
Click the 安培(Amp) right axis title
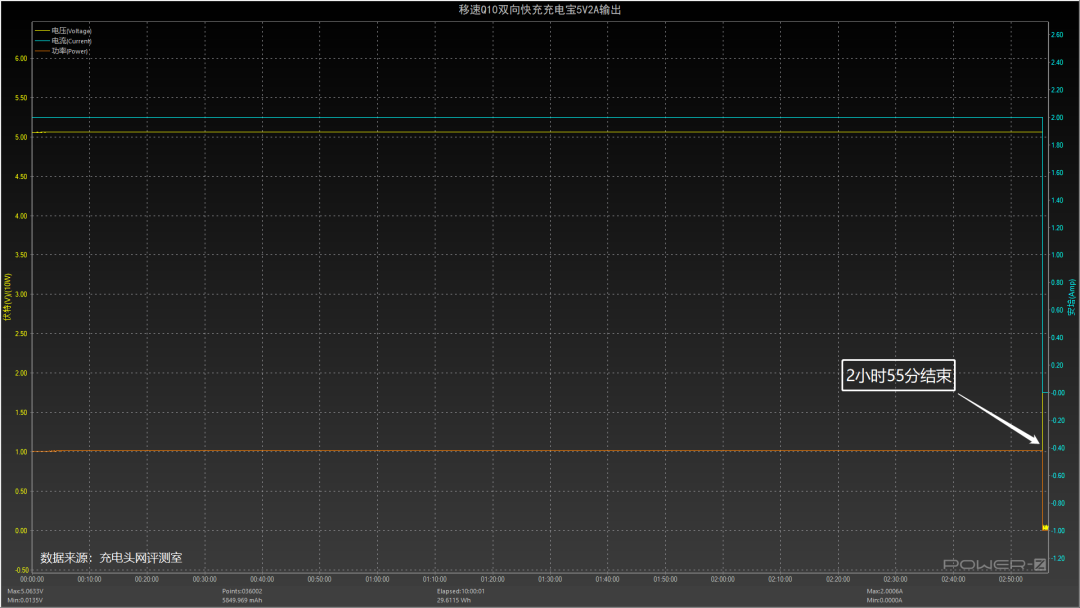[x=1072, y=297]
